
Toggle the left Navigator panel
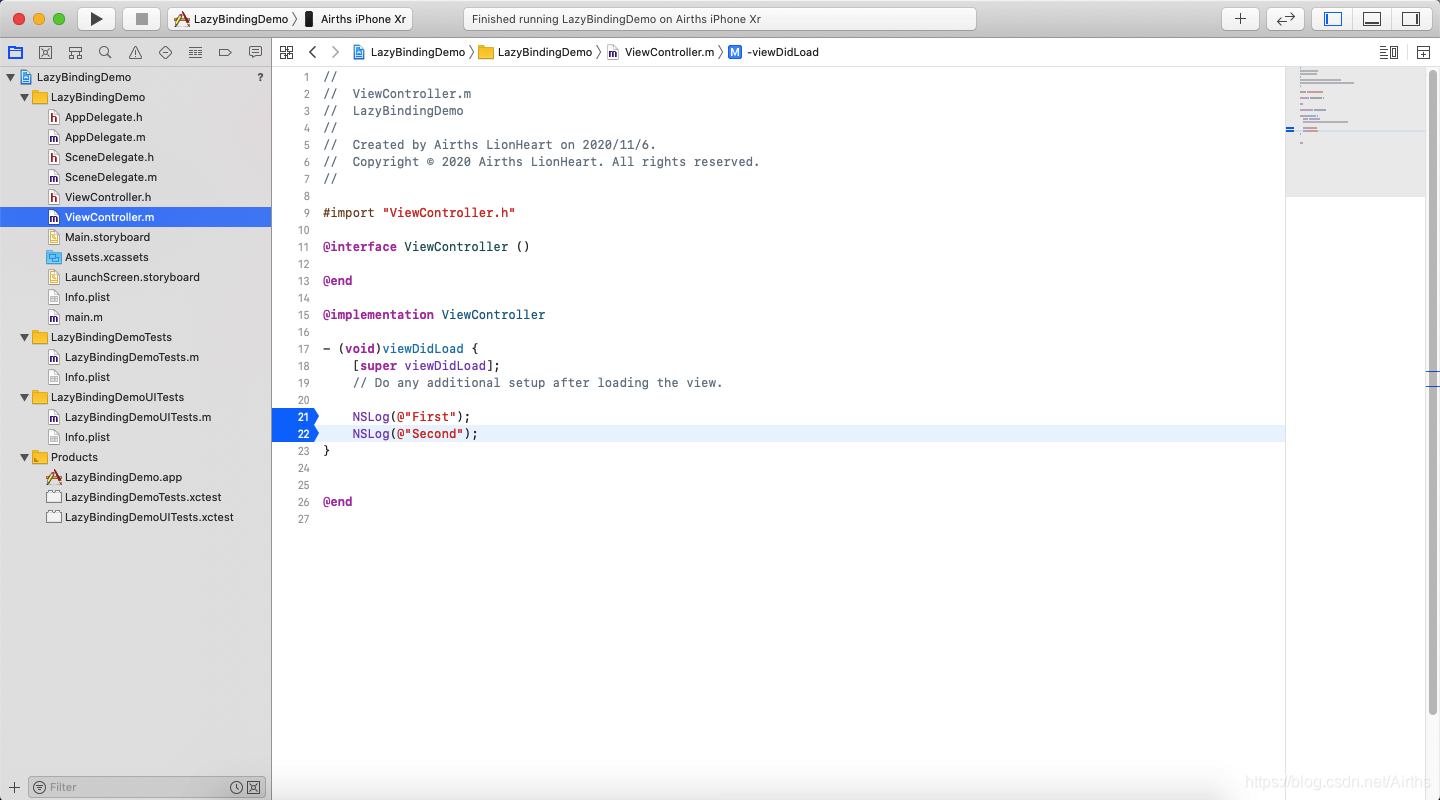point(1332,19)
